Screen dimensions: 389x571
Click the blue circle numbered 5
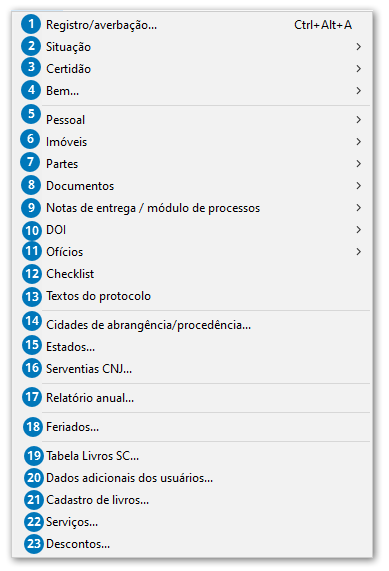pyautogui.click(x=31, y=114)
